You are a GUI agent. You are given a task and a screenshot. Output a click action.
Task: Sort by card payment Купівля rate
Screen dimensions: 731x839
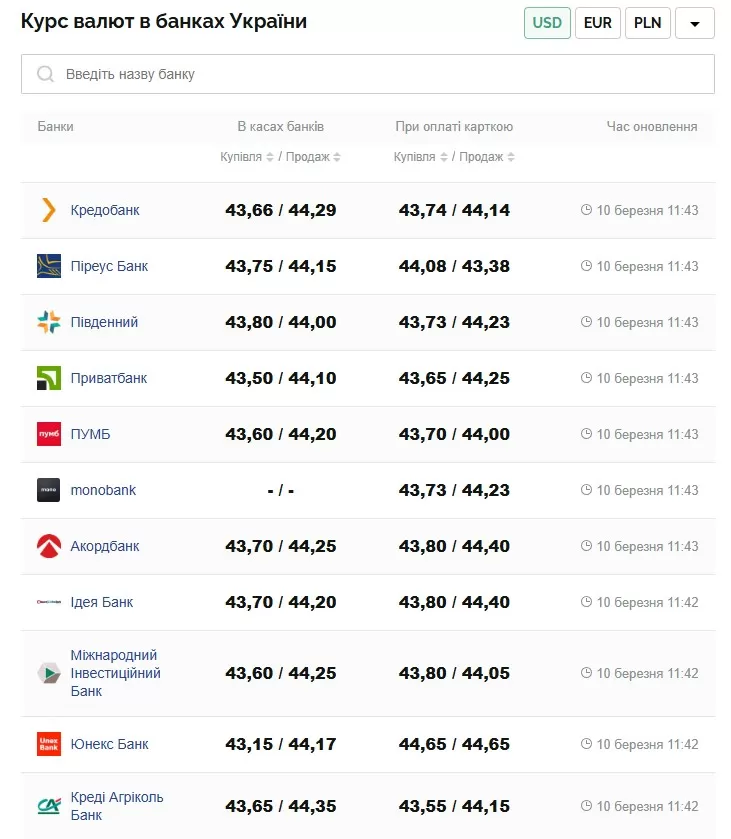[x=418, y=157]
